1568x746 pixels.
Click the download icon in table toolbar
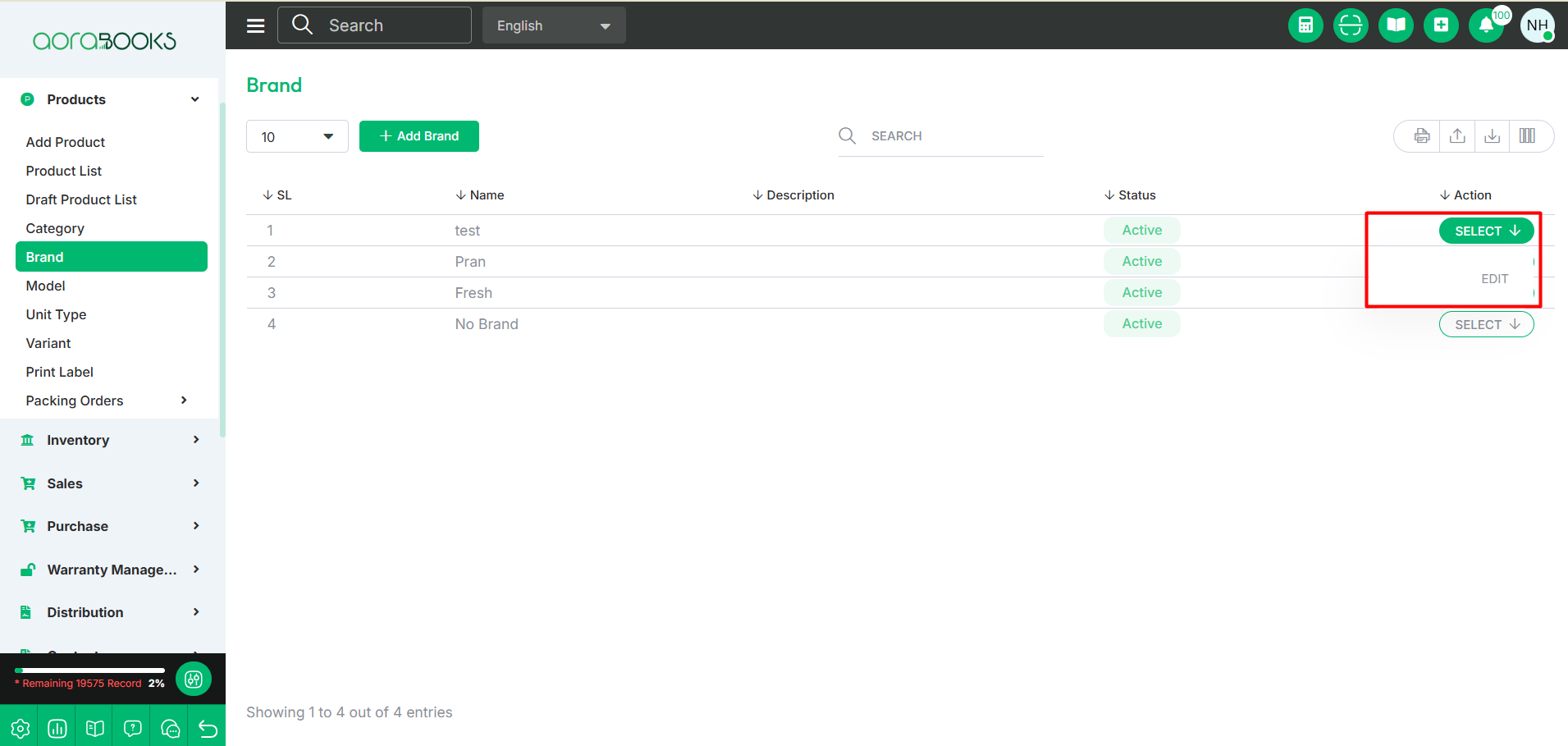coord(1493,136)
